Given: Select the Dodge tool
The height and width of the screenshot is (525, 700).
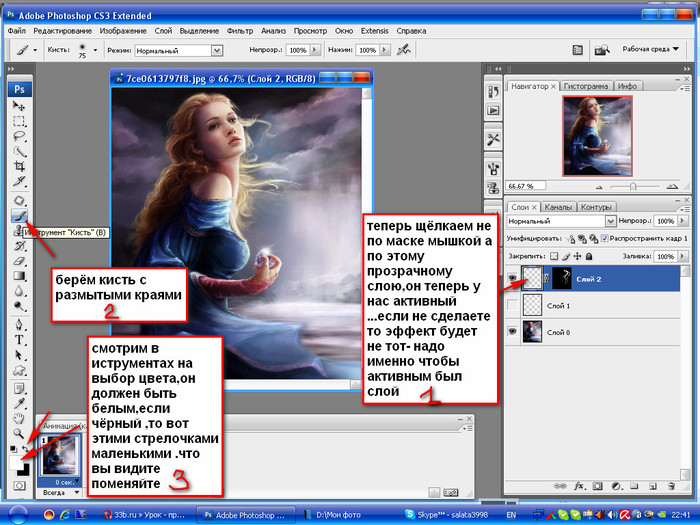Looking at the screenshot, I should 19,306.
